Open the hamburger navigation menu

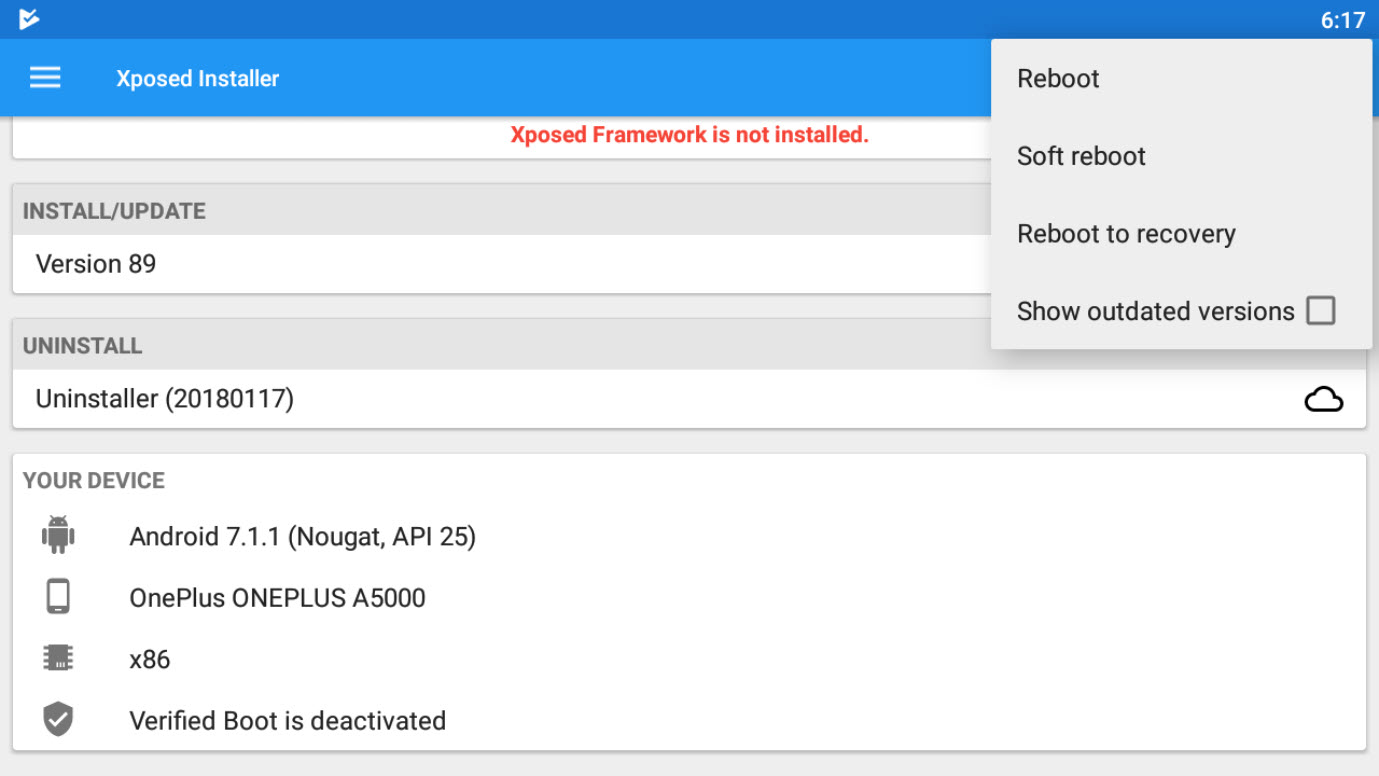pyautogui.click(x=45, y=78)
